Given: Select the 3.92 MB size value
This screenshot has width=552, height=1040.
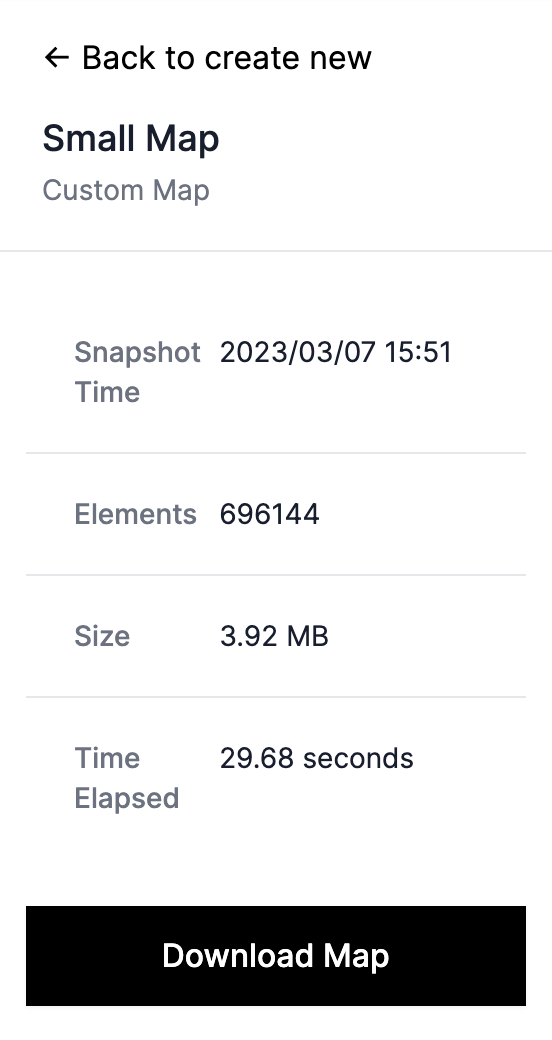Looking at the screenshot, I should point(274,636).
